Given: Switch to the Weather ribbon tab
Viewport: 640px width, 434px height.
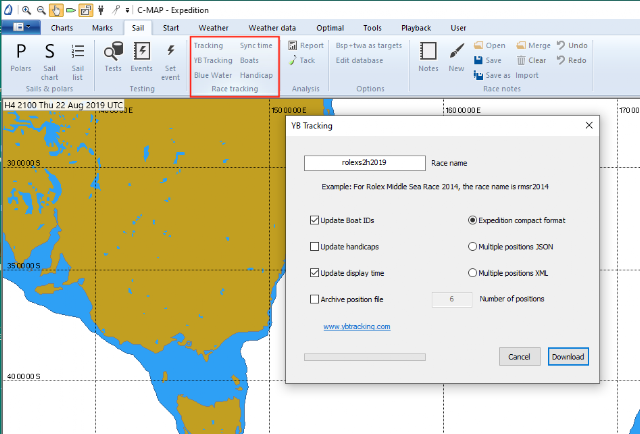Looking at the screenshot, I should coord(213,28).
